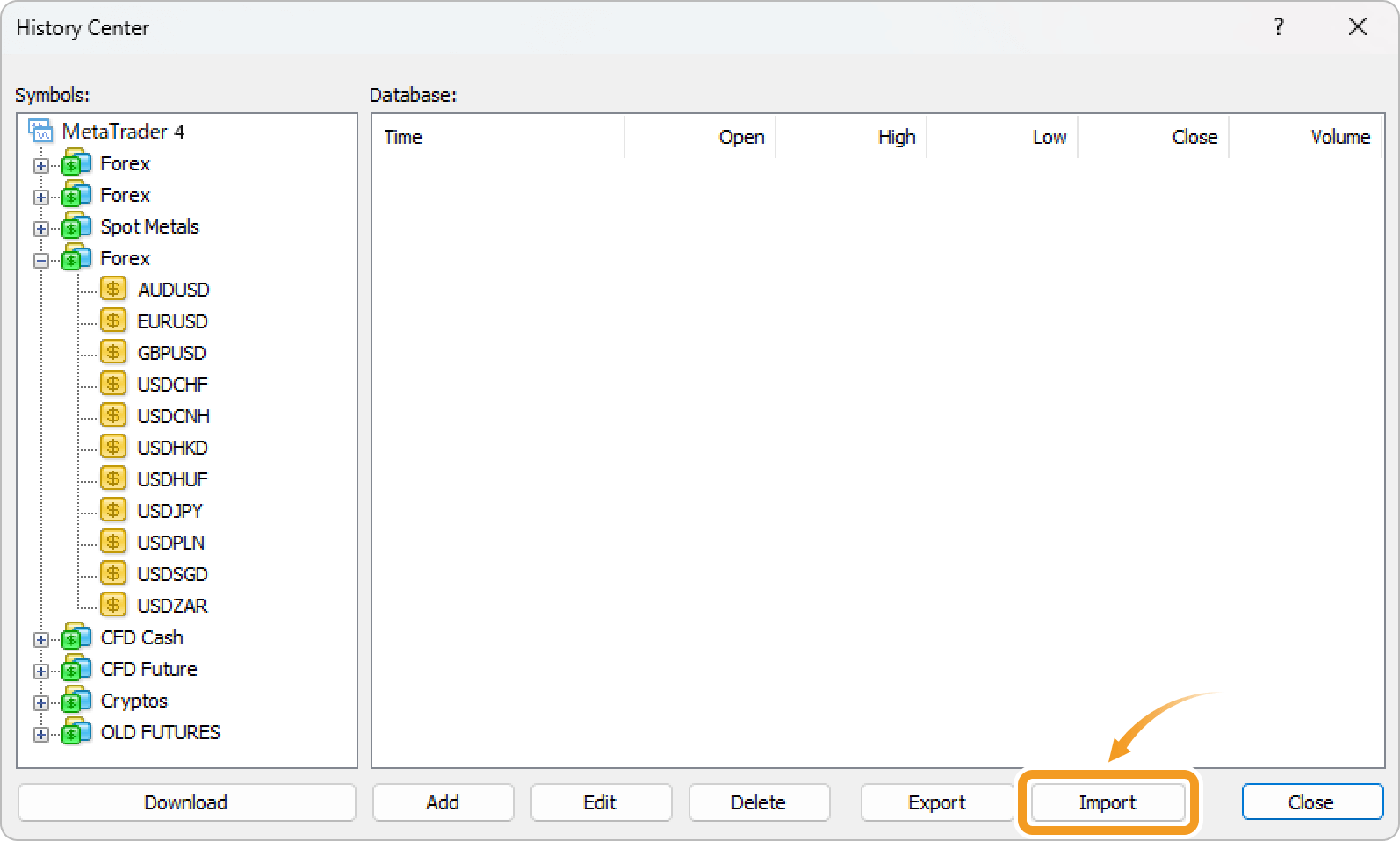Click the dollar icon beside EURUSD
Screen dimensions: 1400x841
pyautogui.click(x=113, y=320)
